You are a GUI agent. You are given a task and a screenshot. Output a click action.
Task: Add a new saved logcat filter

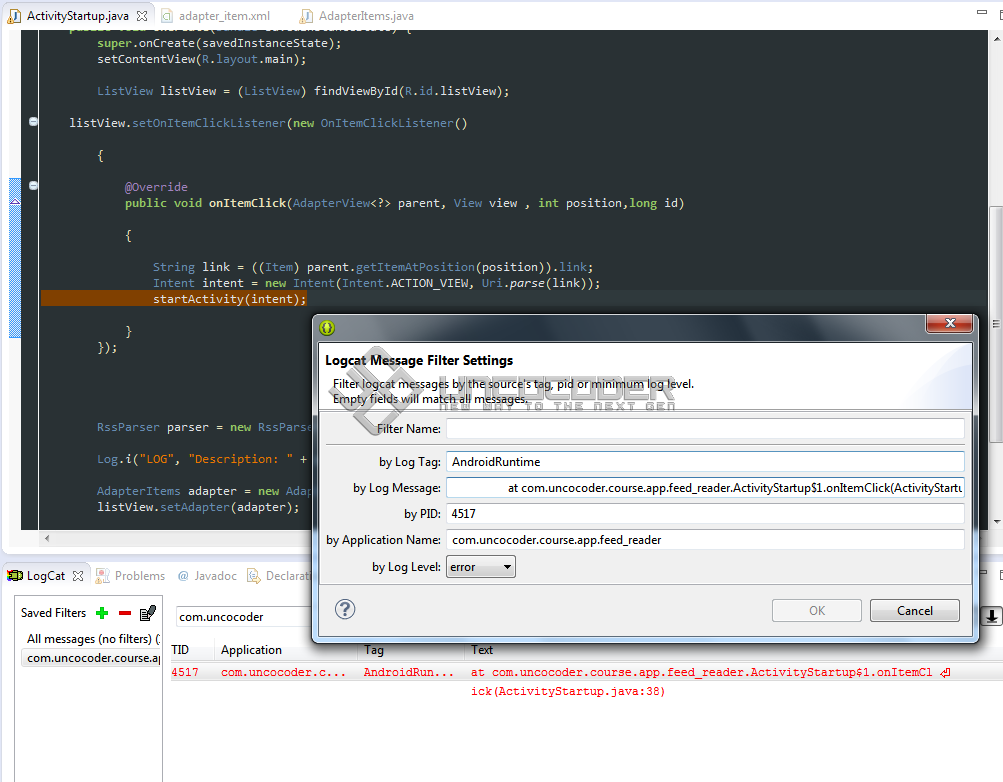102,613
